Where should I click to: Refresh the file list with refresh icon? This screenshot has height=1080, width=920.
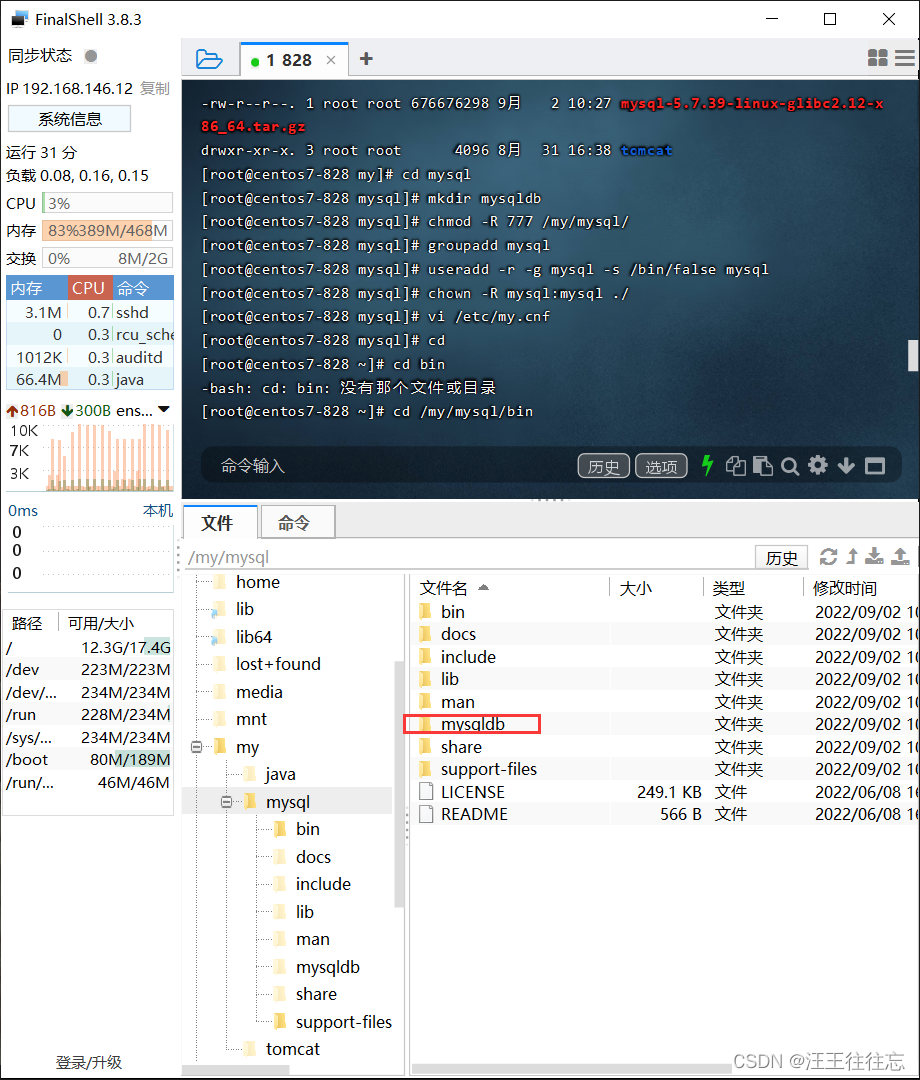point(829,557)
